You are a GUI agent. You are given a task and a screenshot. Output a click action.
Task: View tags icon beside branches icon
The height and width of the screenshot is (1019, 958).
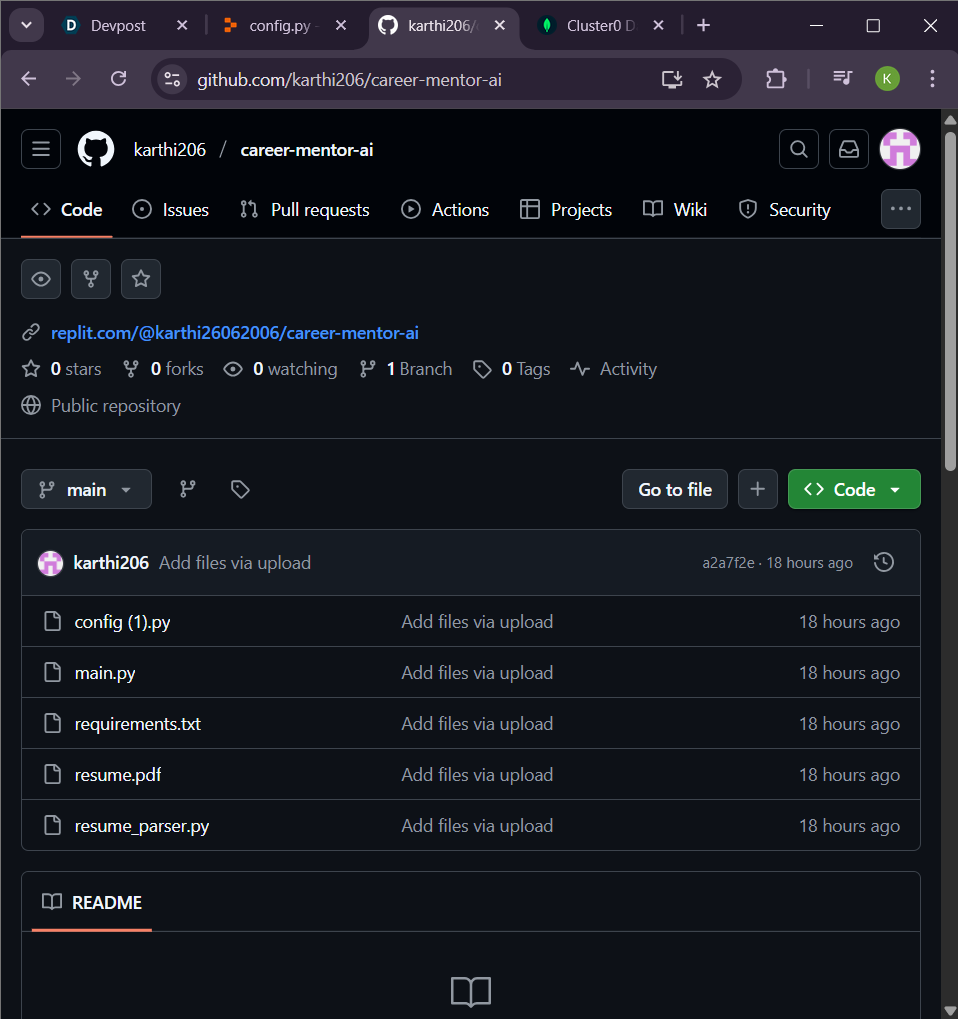[240, 489]
